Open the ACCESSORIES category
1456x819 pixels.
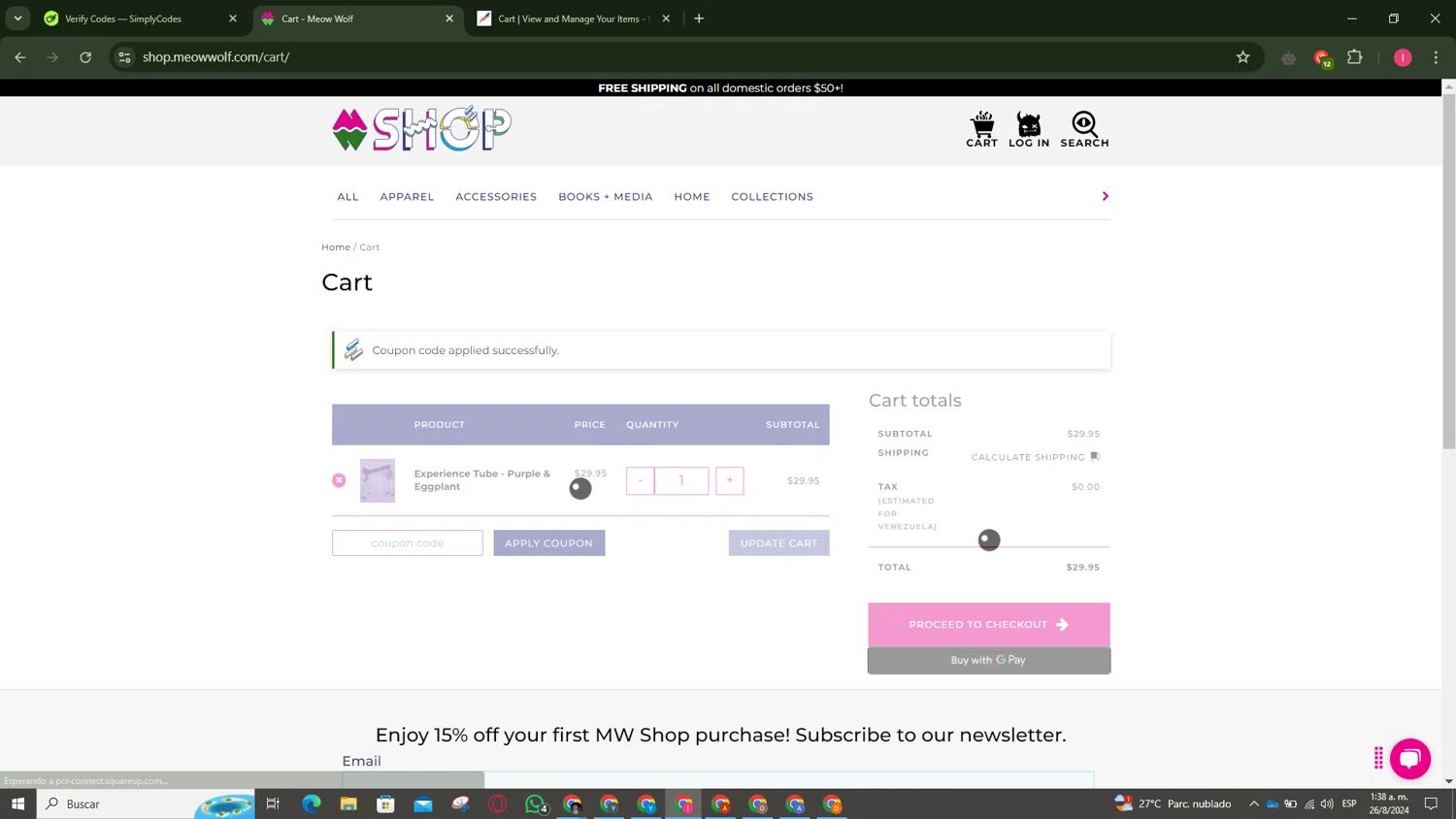(496, 197)
